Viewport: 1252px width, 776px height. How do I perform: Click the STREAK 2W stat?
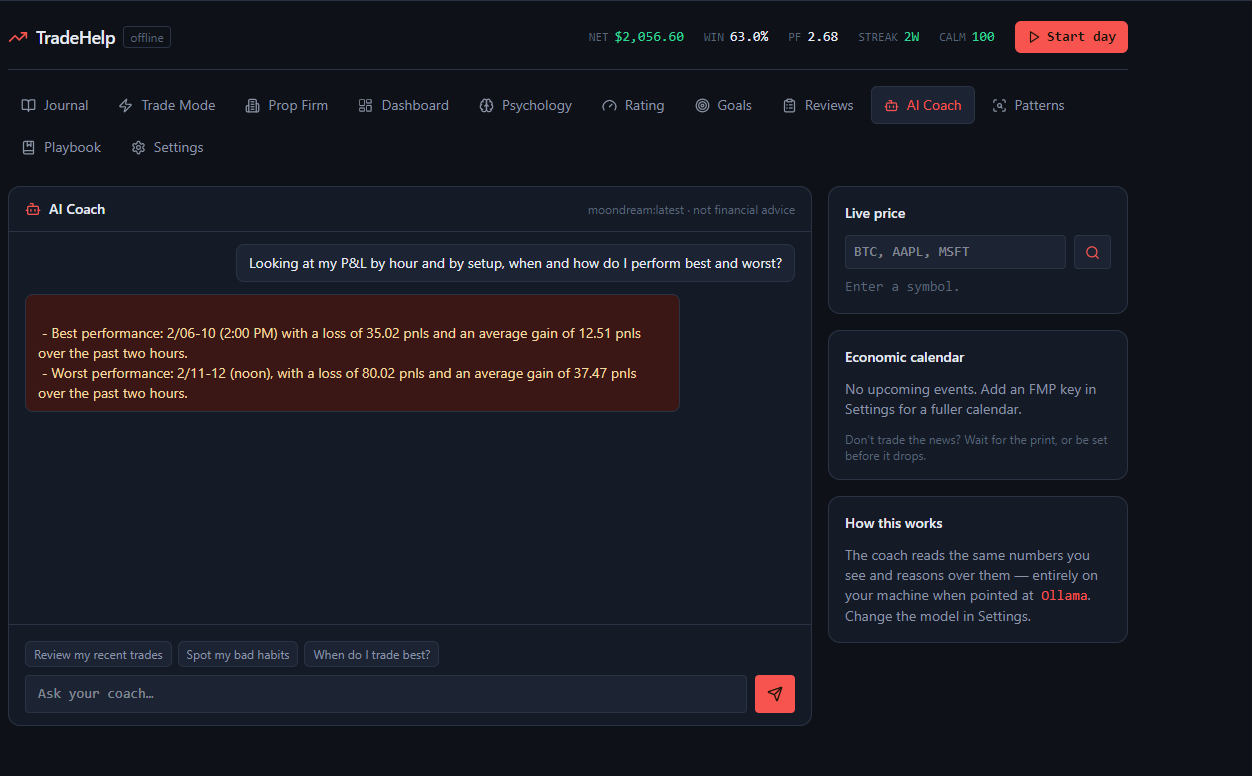click(889, 37)
